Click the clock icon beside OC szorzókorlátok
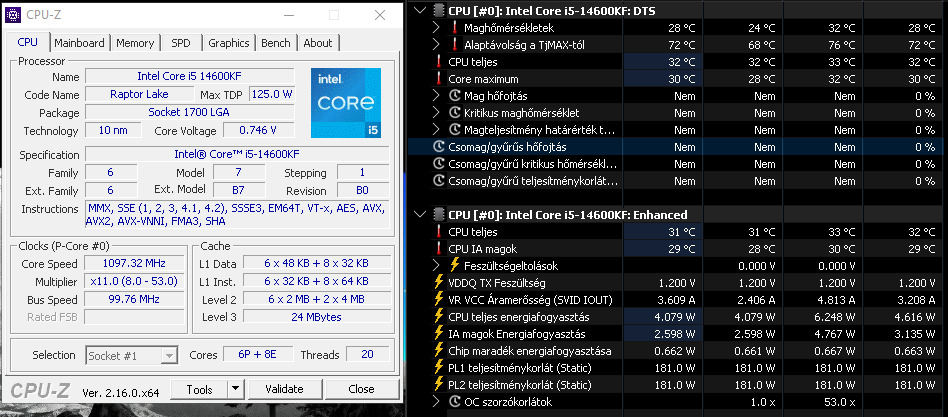The image size is (948, 417). 455,401
